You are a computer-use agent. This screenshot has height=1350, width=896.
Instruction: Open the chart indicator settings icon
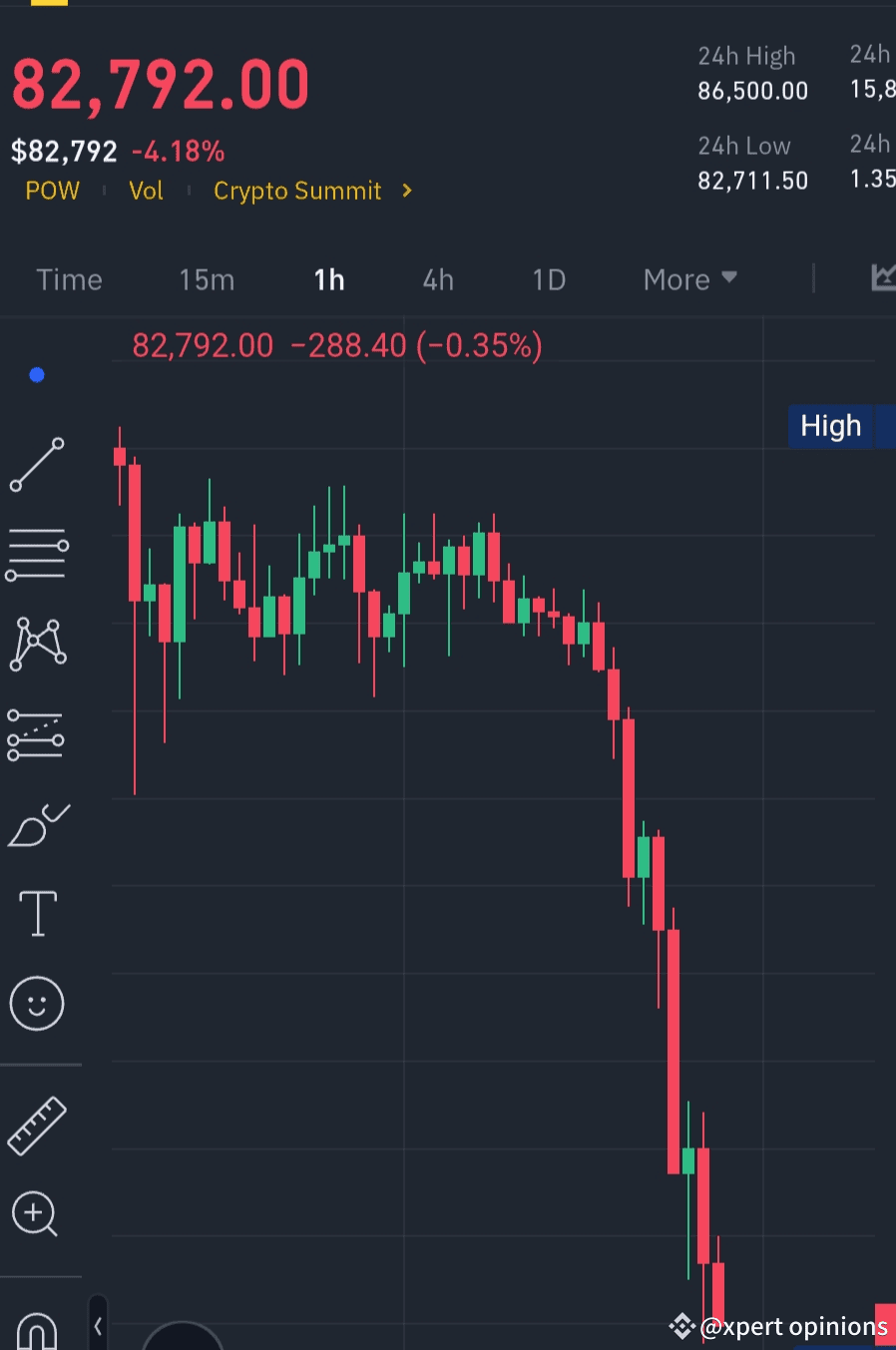point(883,278)
